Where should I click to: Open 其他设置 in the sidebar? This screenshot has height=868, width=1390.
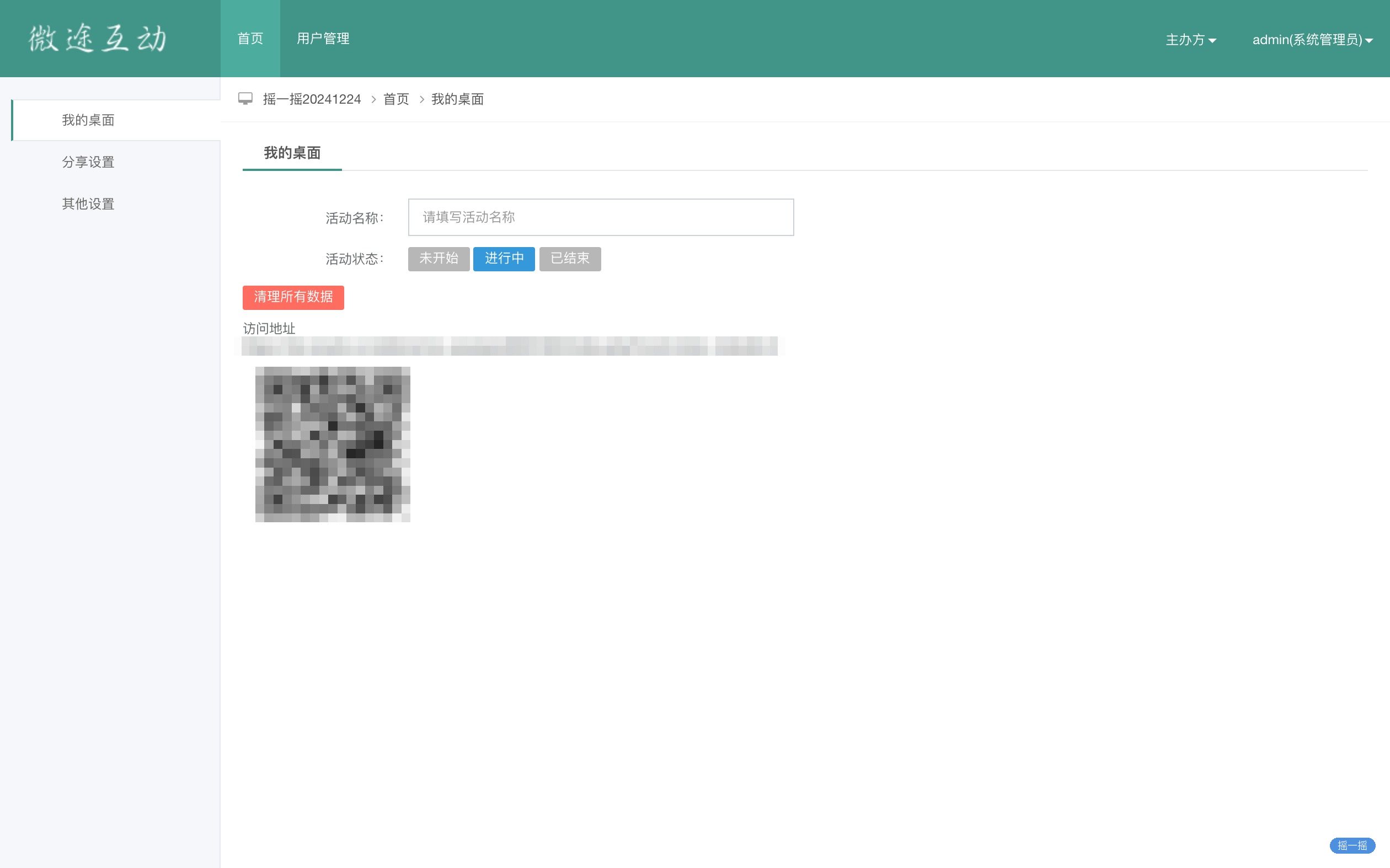tap(88, 204)
